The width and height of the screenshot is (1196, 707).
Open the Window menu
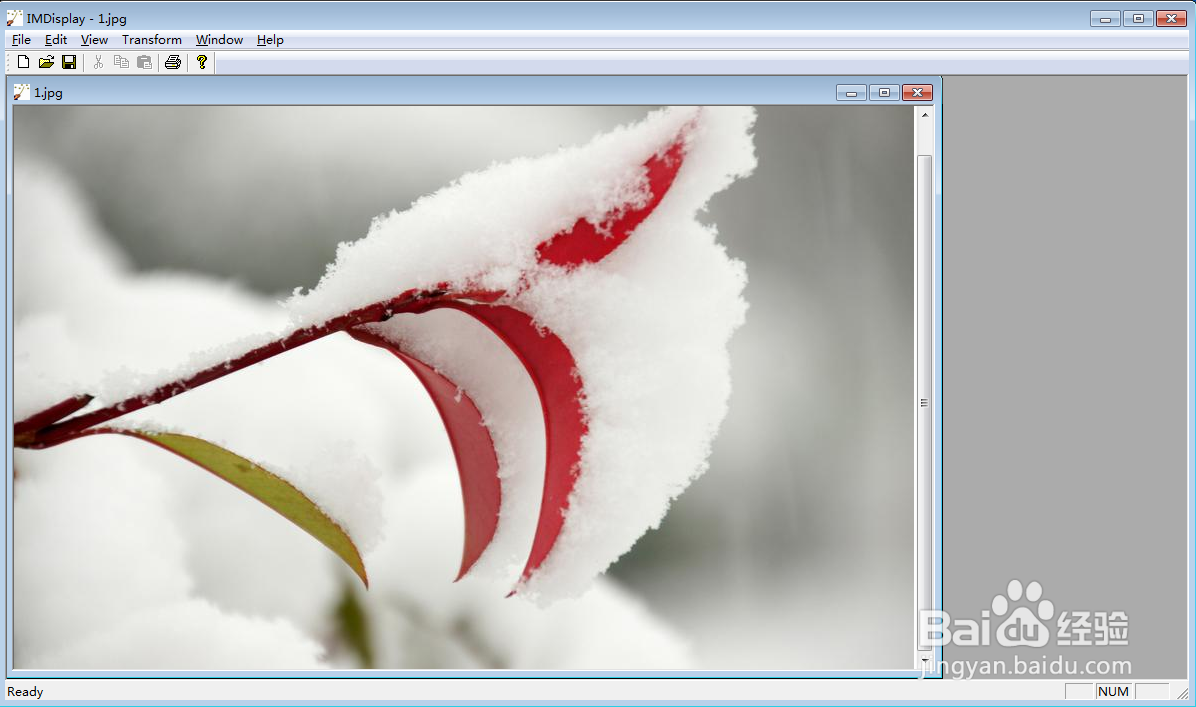point(220,40)
